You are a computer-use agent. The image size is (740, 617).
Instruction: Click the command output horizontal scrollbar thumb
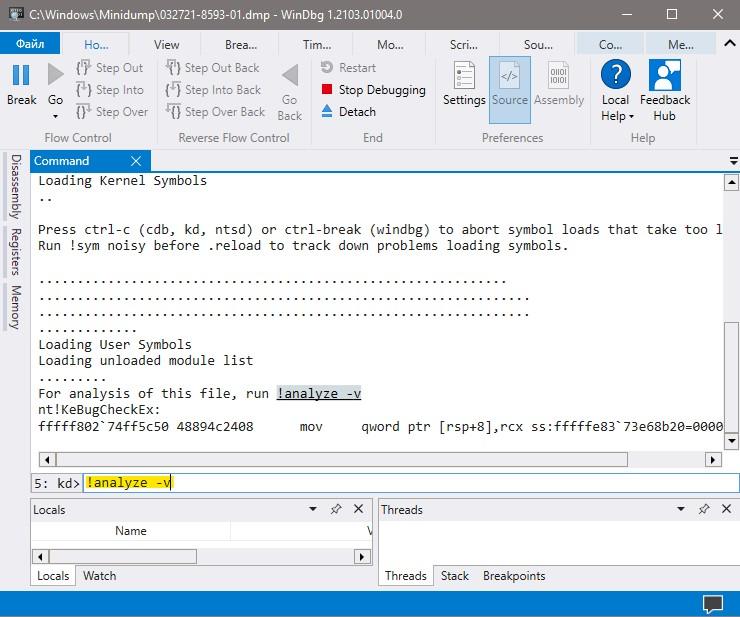coord(342,459)
